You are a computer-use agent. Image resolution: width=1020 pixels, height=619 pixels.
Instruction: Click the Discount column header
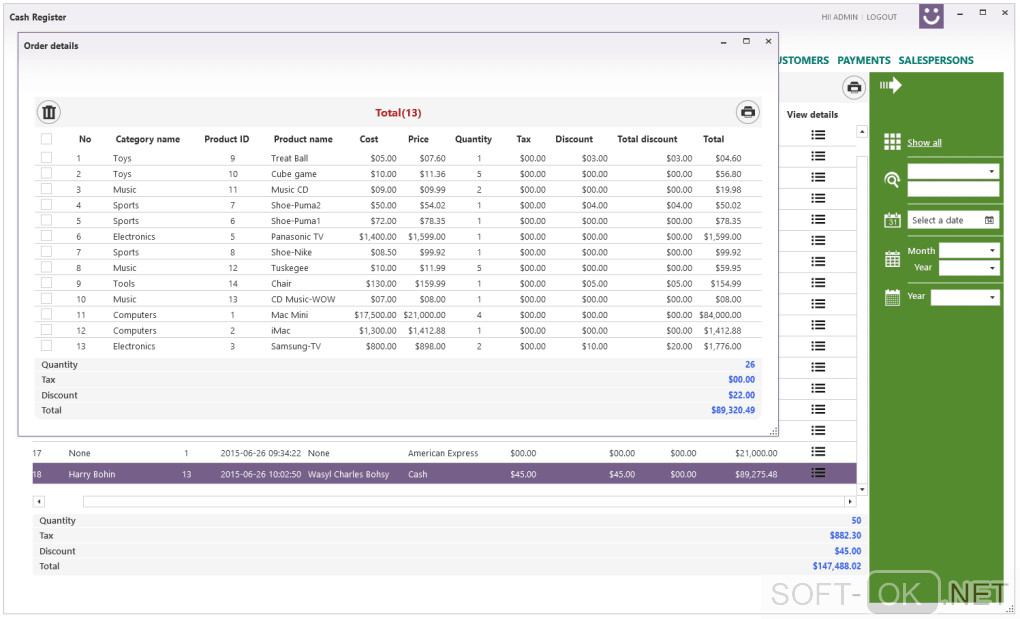(574, 139)
